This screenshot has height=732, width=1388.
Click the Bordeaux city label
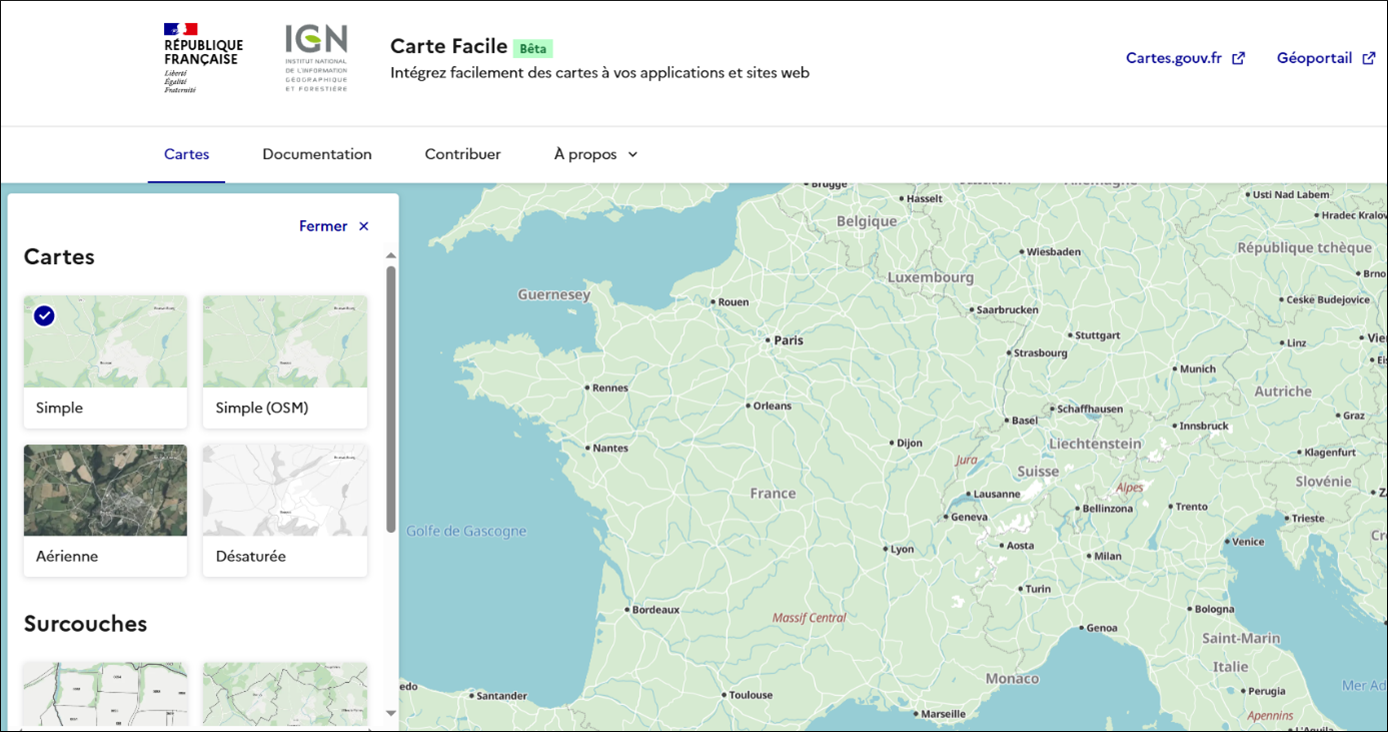click(655, 609)
